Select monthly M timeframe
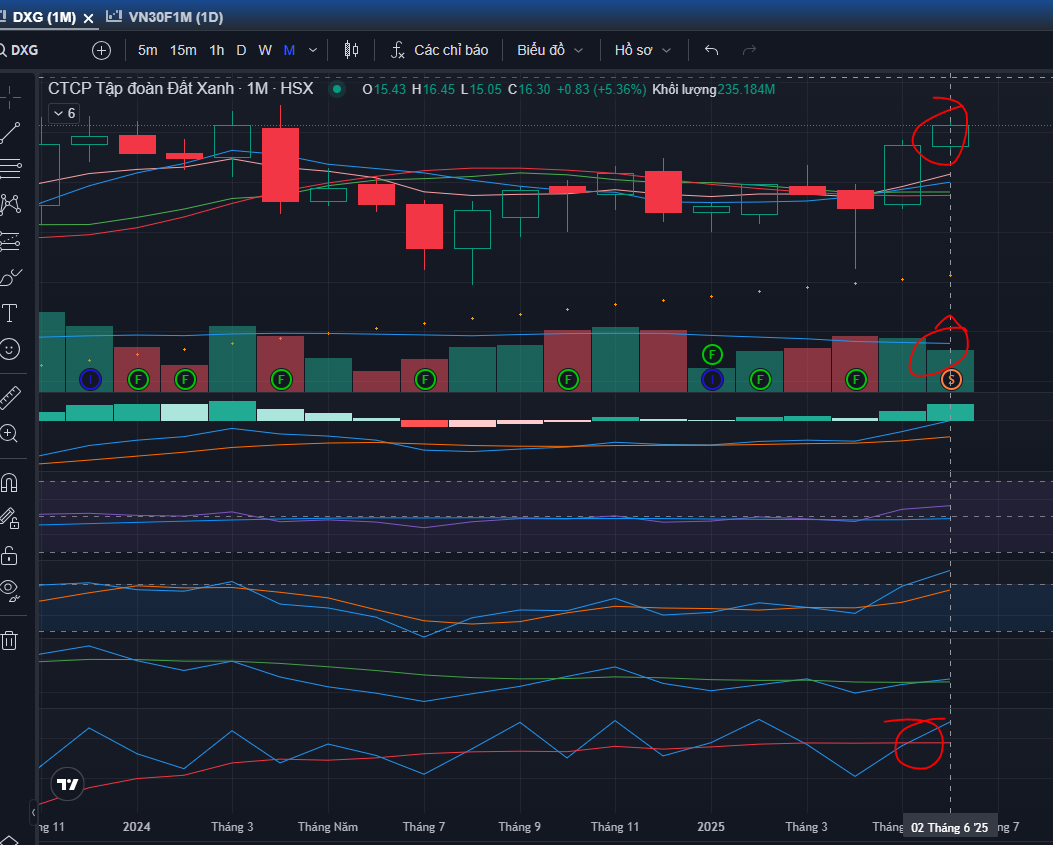The width and height of the screenshot is (1053, 845). (x=289, y=50)
